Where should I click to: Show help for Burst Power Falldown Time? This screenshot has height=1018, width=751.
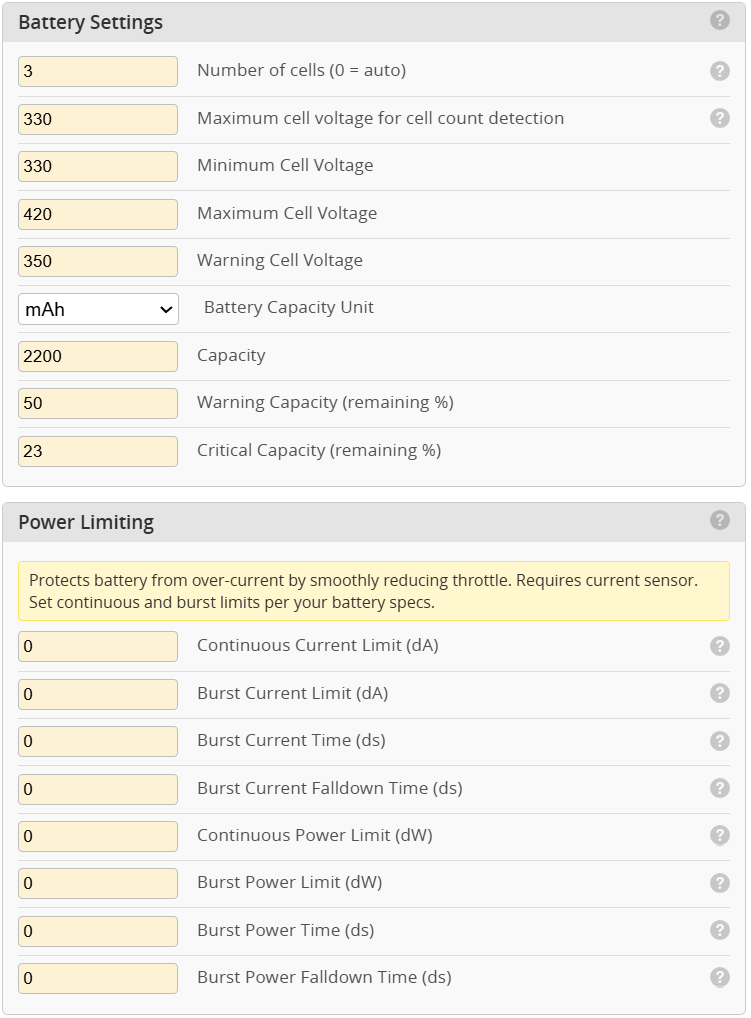(x=719, y=978)
